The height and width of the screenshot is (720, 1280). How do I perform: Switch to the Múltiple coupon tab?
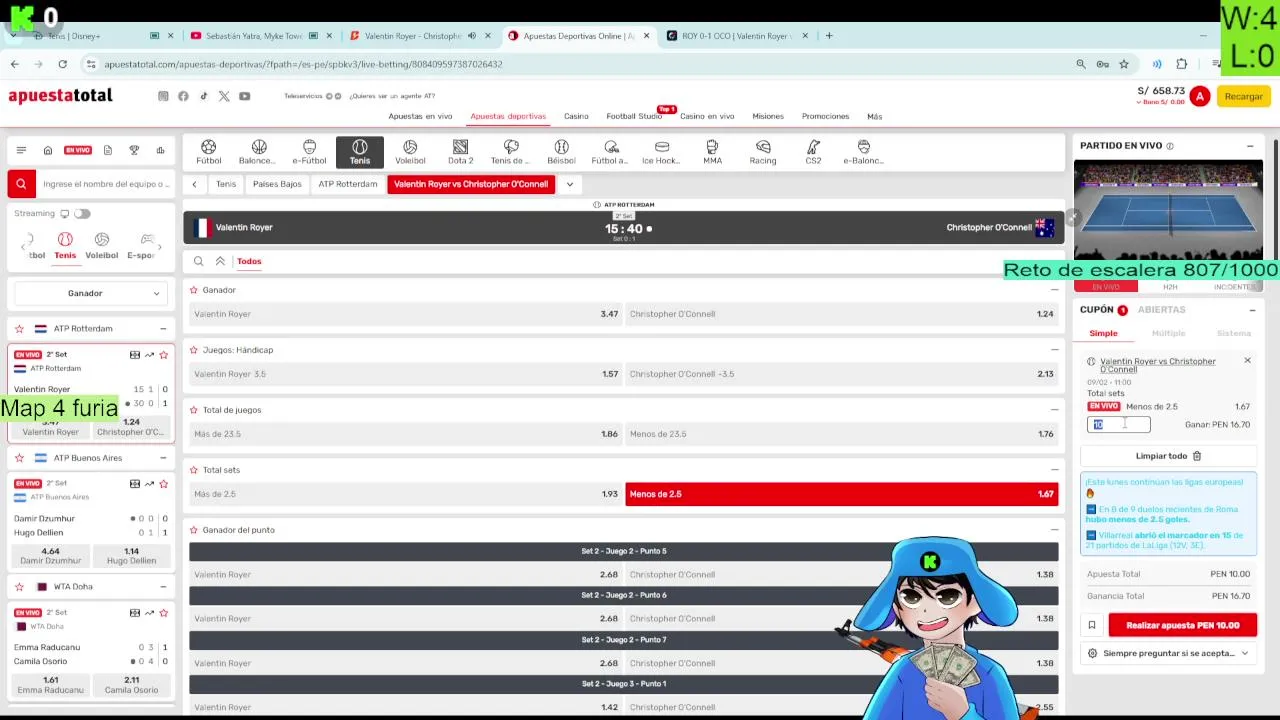click(1168, 333)
